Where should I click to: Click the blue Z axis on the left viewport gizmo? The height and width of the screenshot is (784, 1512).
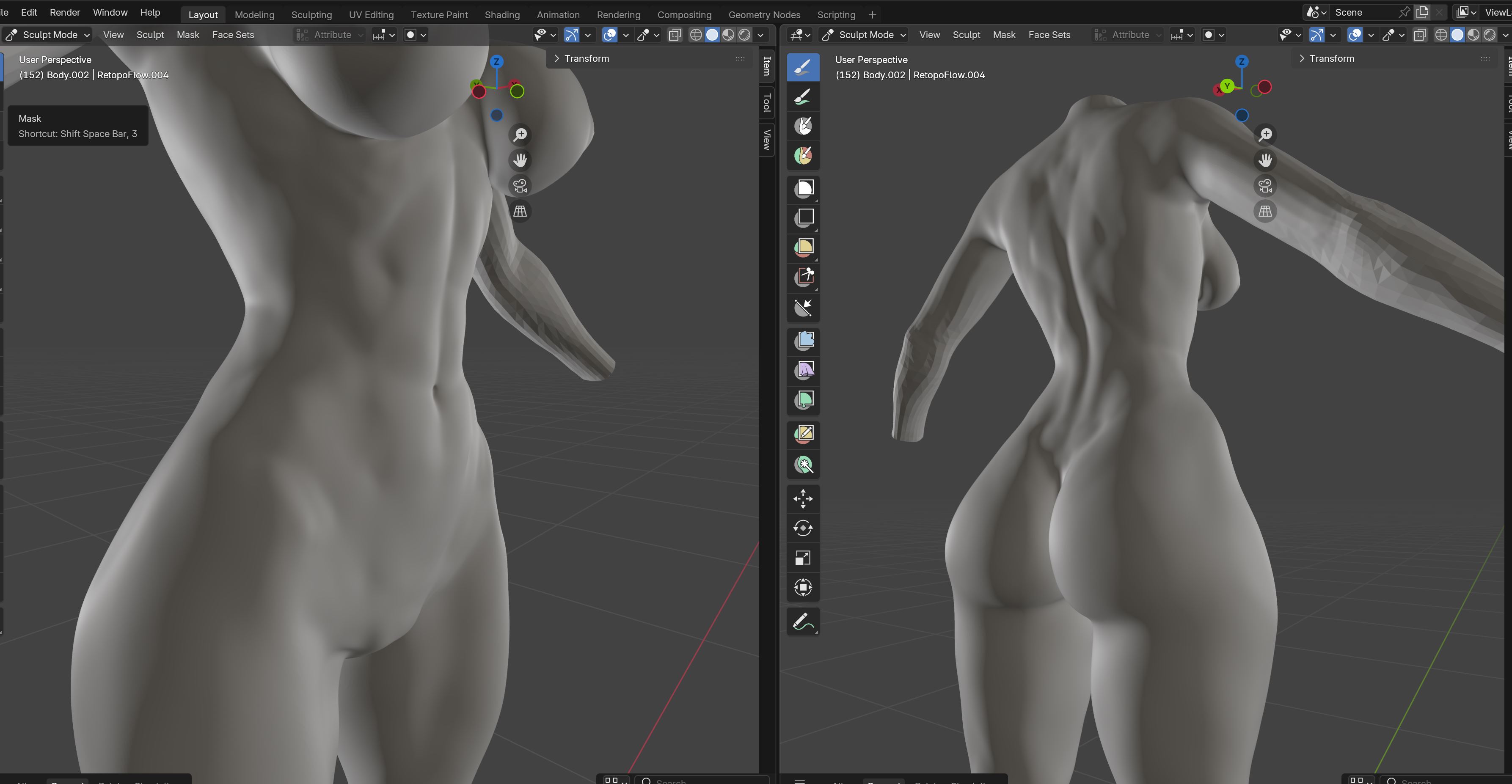[496, 62]
